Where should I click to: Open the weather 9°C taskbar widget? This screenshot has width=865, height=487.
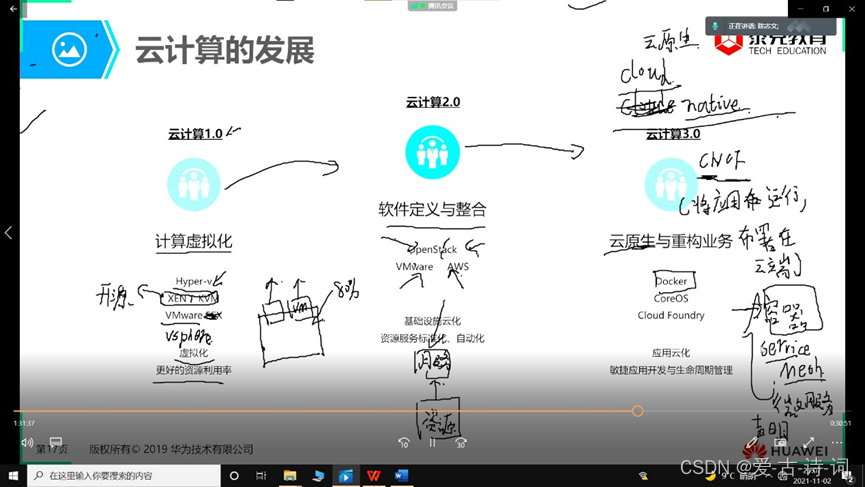click(731, 475)
